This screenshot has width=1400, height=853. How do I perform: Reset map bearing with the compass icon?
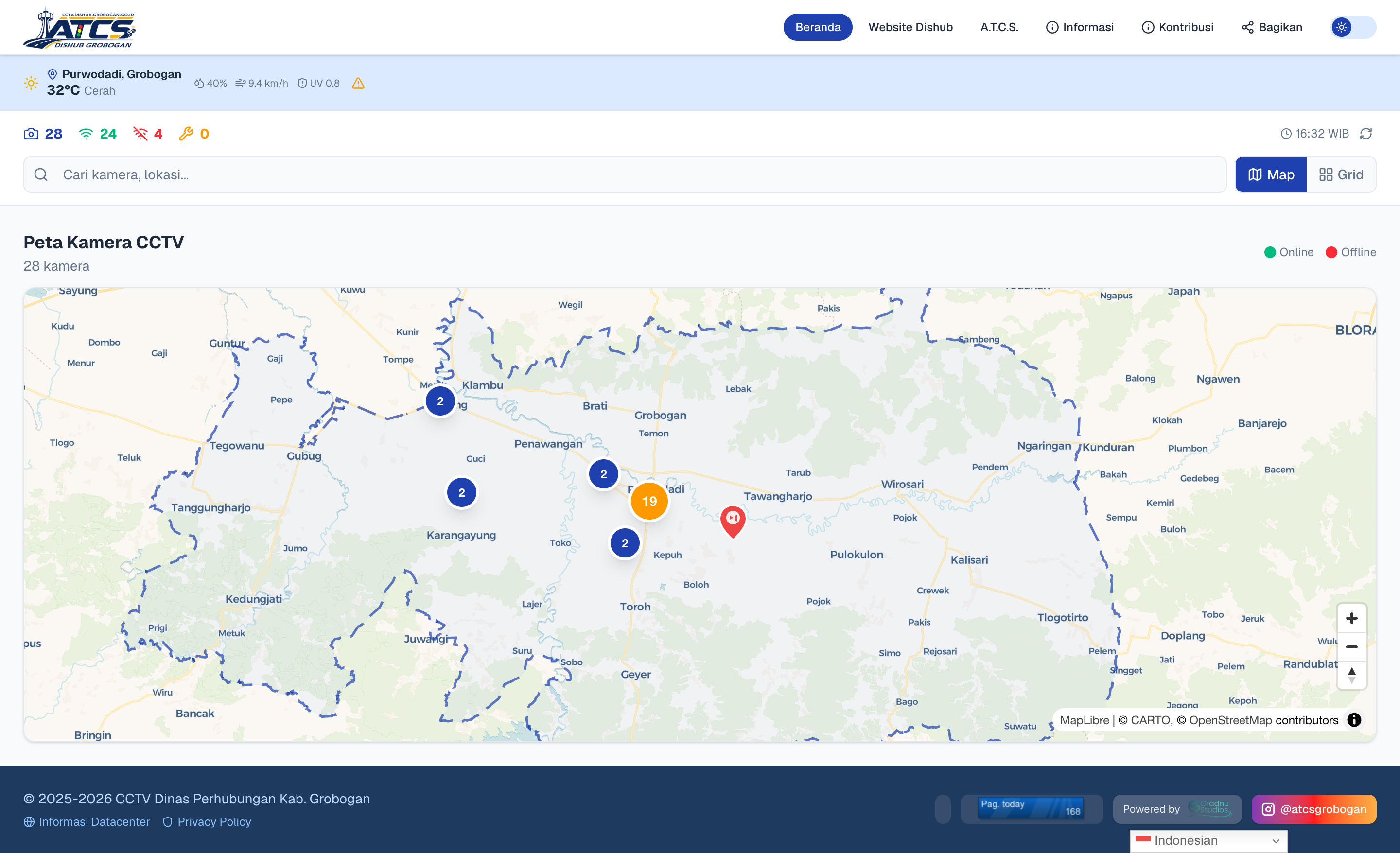[x=1351, y=675]
